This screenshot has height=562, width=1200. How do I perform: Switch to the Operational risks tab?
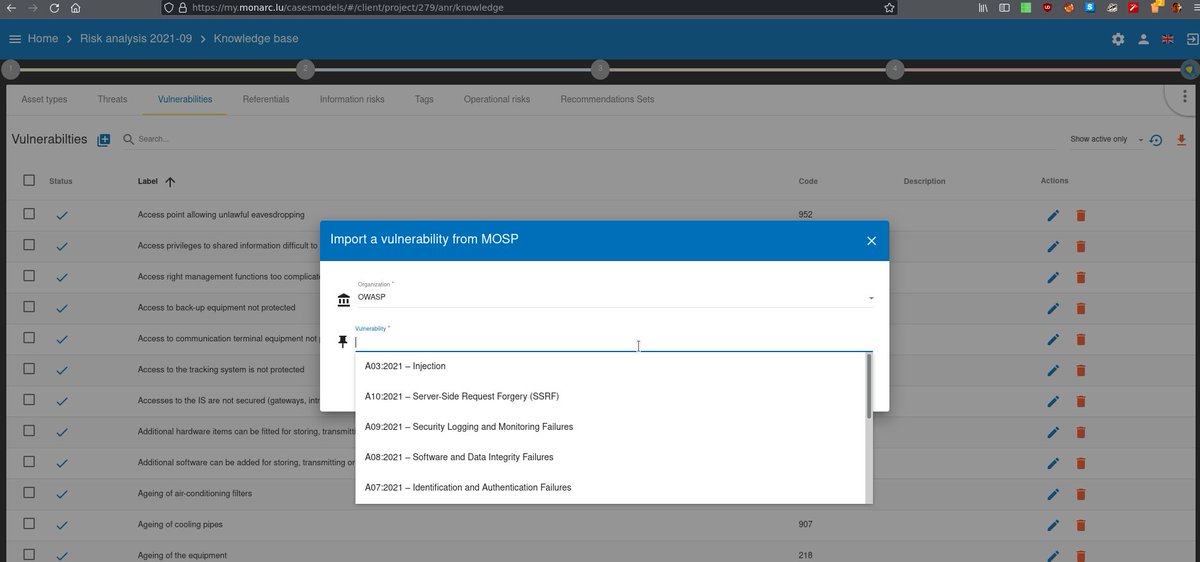497,100
